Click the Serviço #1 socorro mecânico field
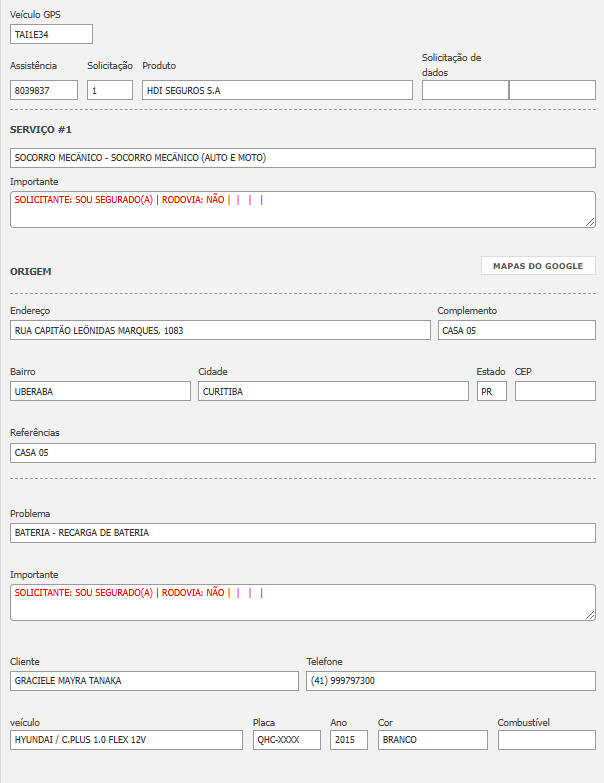 point(302,158)
